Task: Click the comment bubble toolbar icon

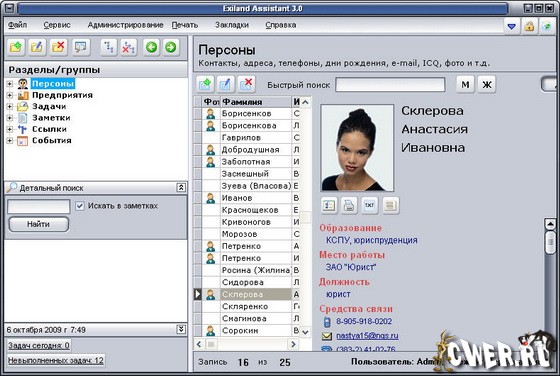Action: pos(81,47)
